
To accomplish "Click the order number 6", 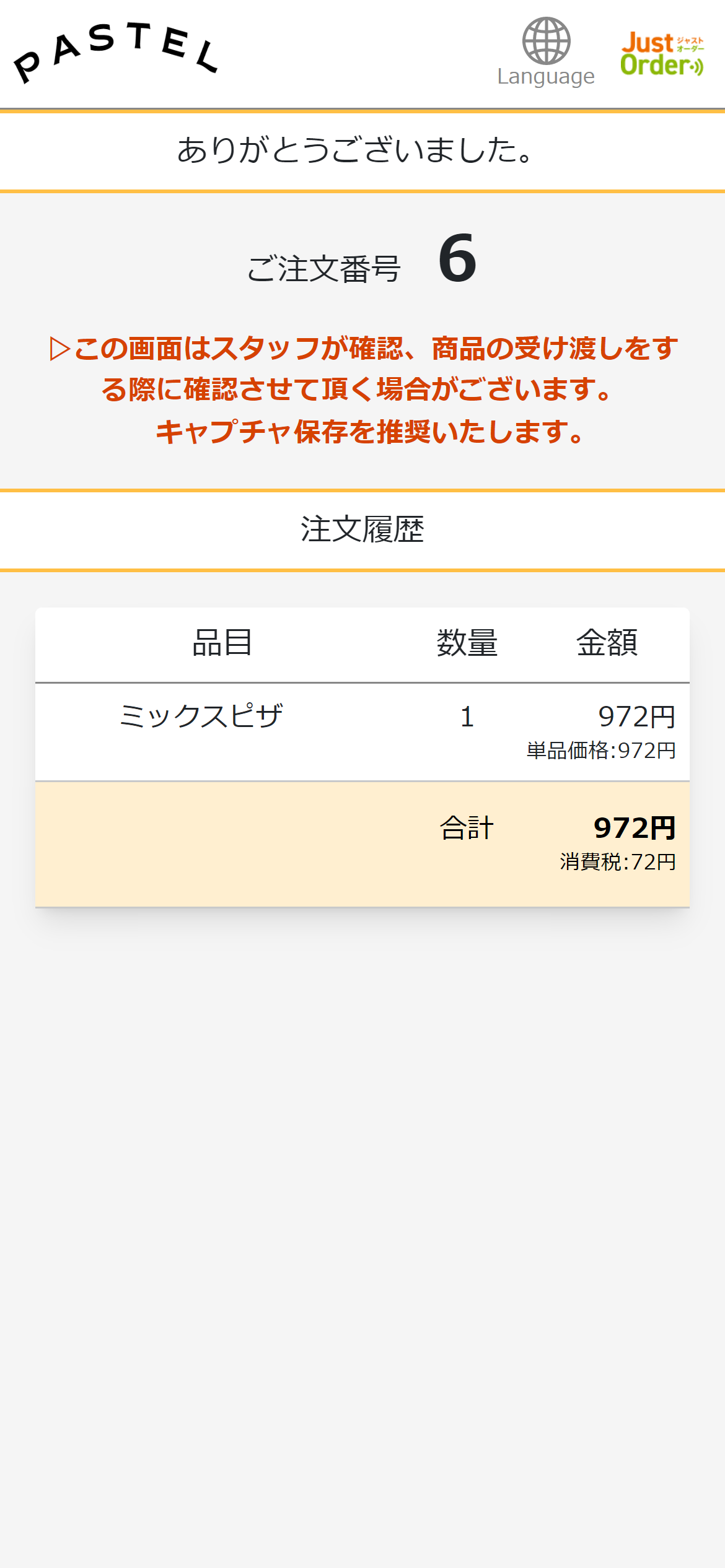I will [457, 259].
